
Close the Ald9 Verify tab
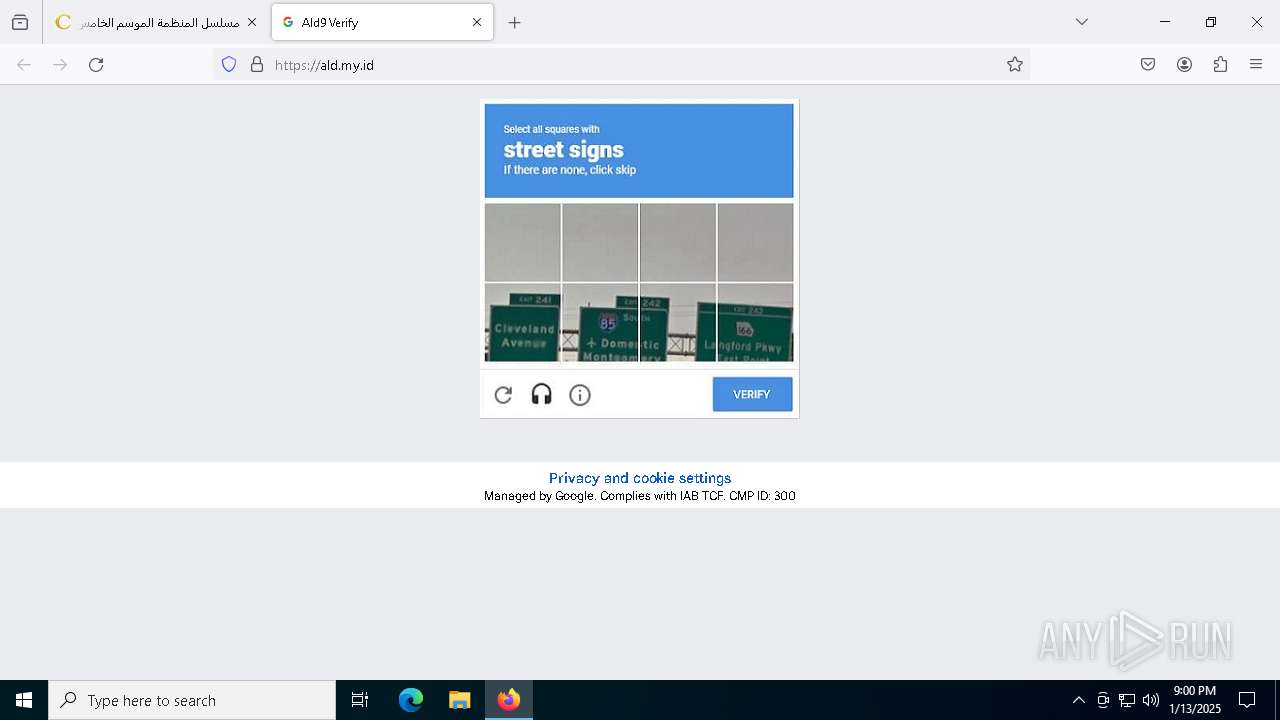tap(477, 22)
